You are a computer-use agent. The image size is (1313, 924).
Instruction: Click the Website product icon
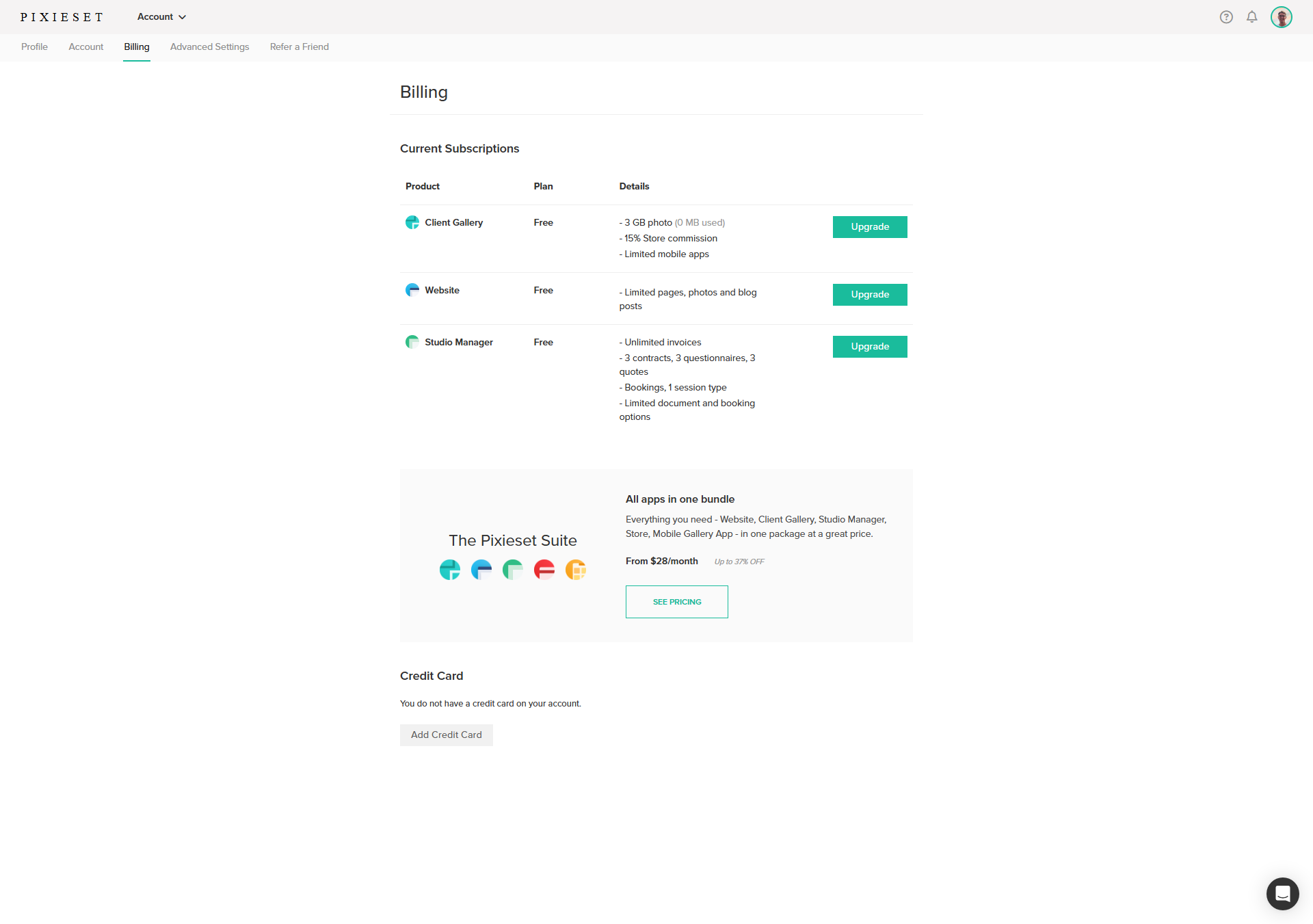pyautogui.click(x=412, y=290)
